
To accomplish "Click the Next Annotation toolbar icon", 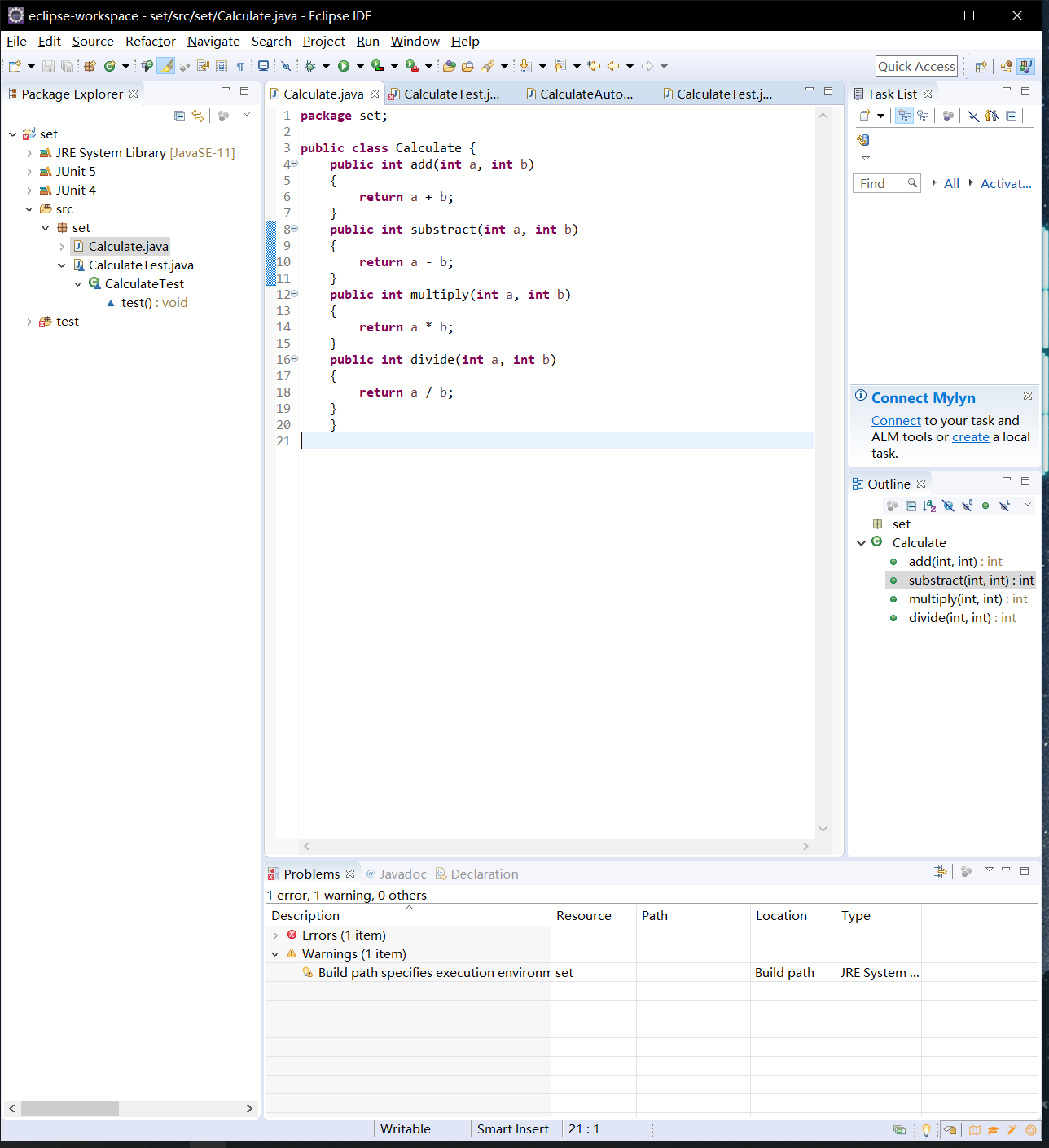I will (525, 66).
